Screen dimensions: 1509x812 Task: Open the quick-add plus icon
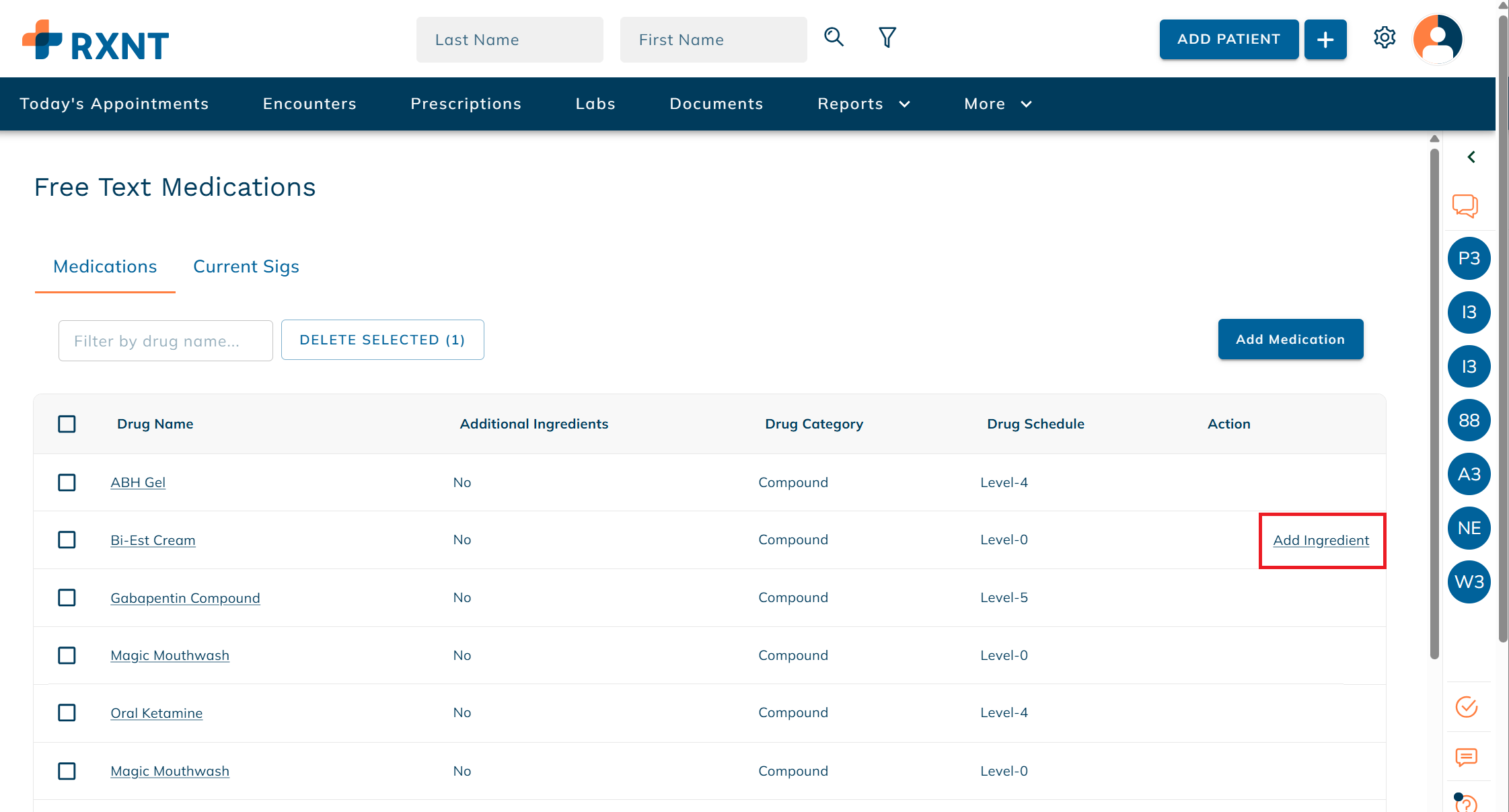(x=1325, y=39)
